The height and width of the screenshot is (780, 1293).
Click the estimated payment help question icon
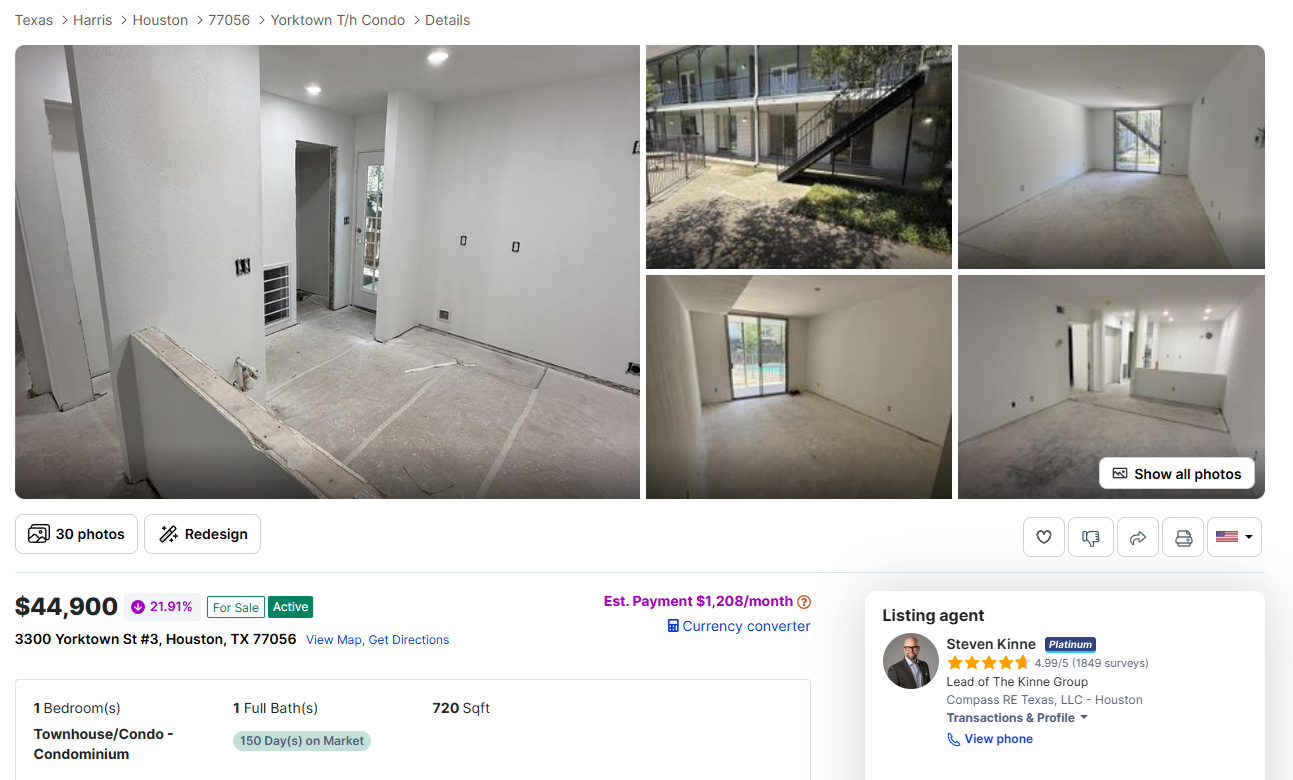(804, 602)
